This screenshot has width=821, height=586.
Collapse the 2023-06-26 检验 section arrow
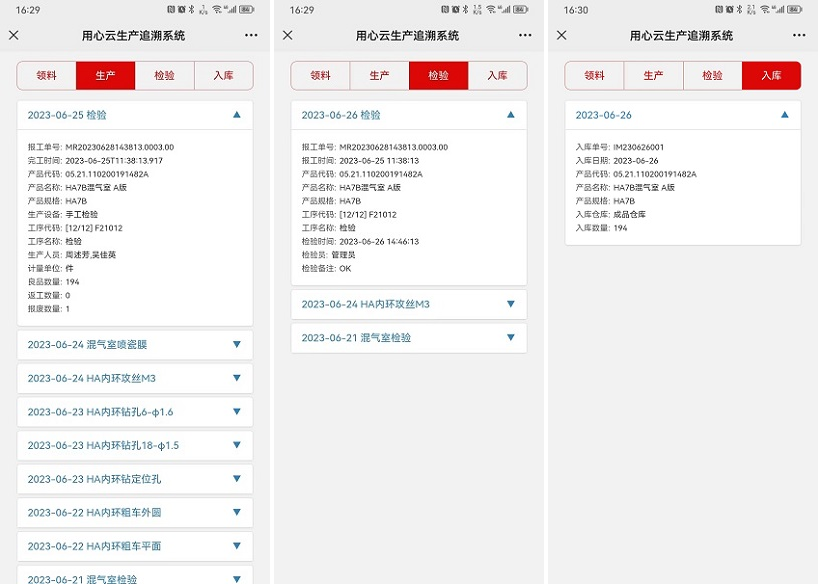pos(511,115)
